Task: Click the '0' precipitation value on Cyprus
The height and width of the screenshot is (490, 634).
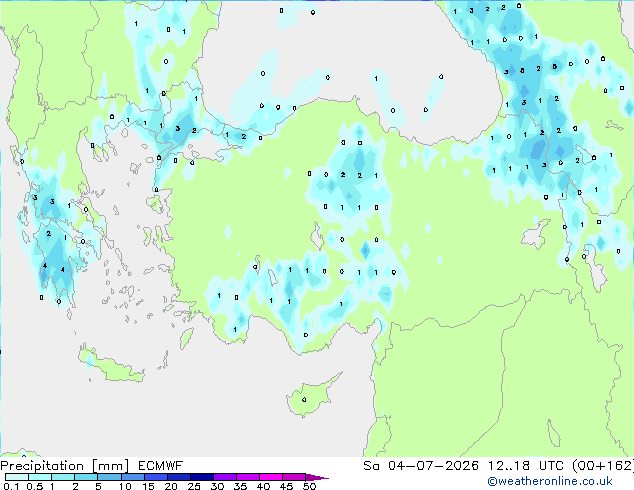Action: coord(304,399)
